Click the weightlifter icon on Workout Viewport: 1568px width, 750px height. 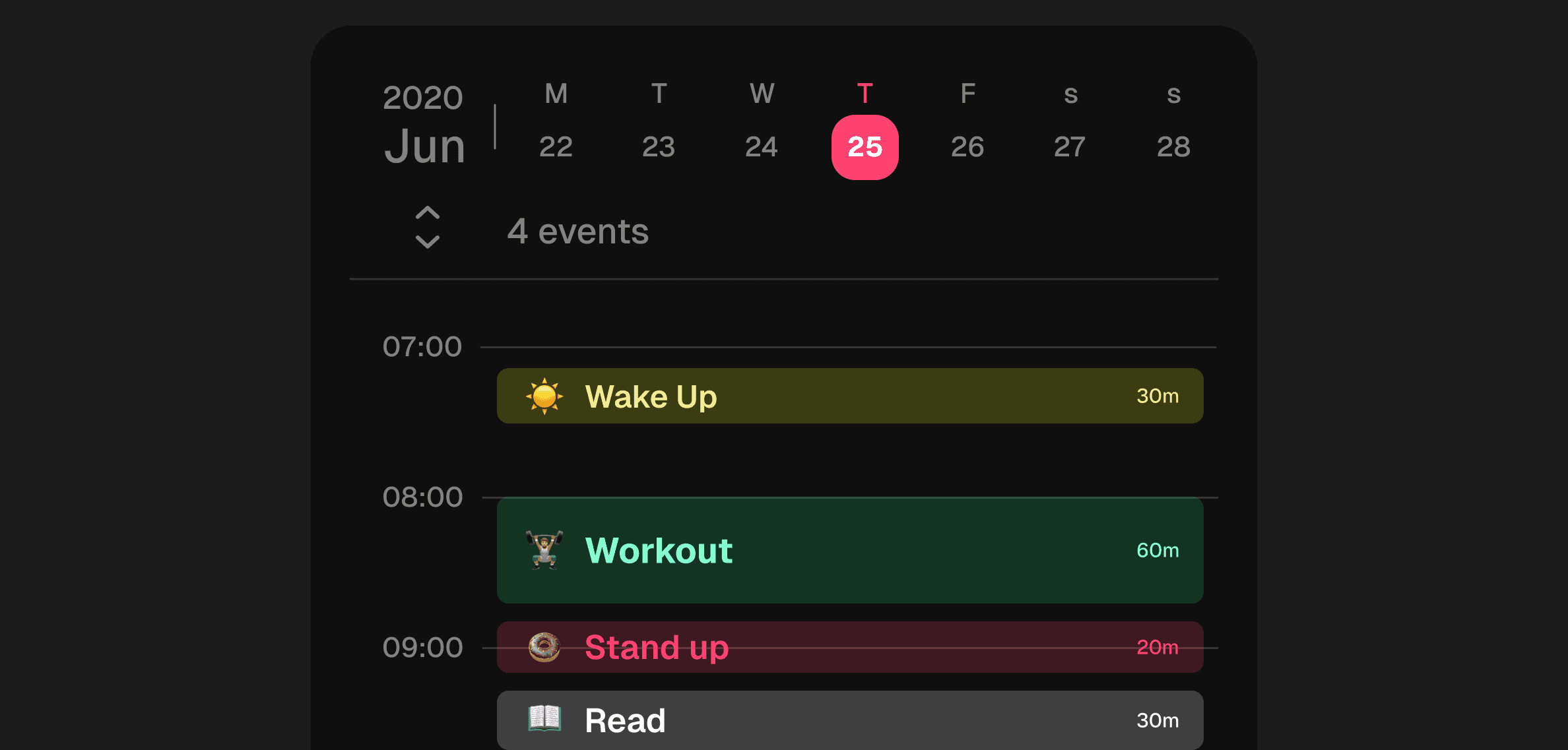click(544, 549)
